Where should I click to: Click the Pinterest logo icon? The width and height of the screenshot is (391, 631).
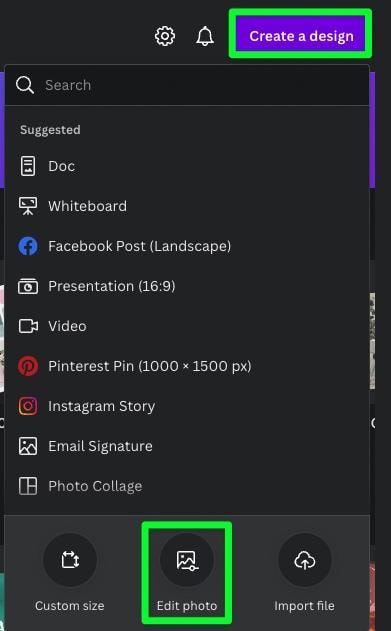28,366
